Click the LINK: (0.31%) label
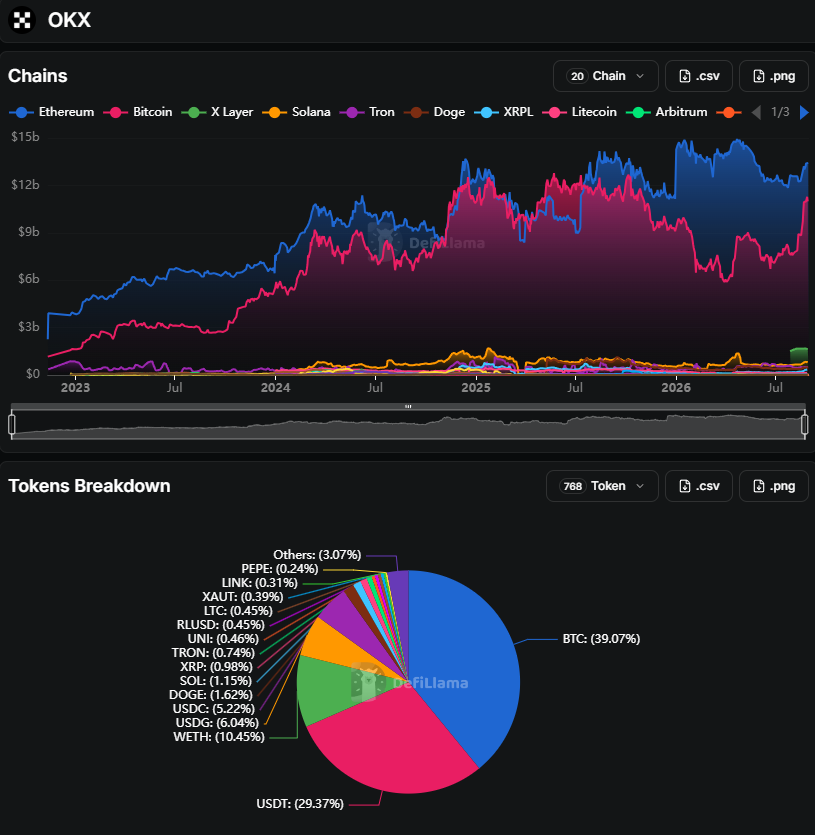 [259, 583]
